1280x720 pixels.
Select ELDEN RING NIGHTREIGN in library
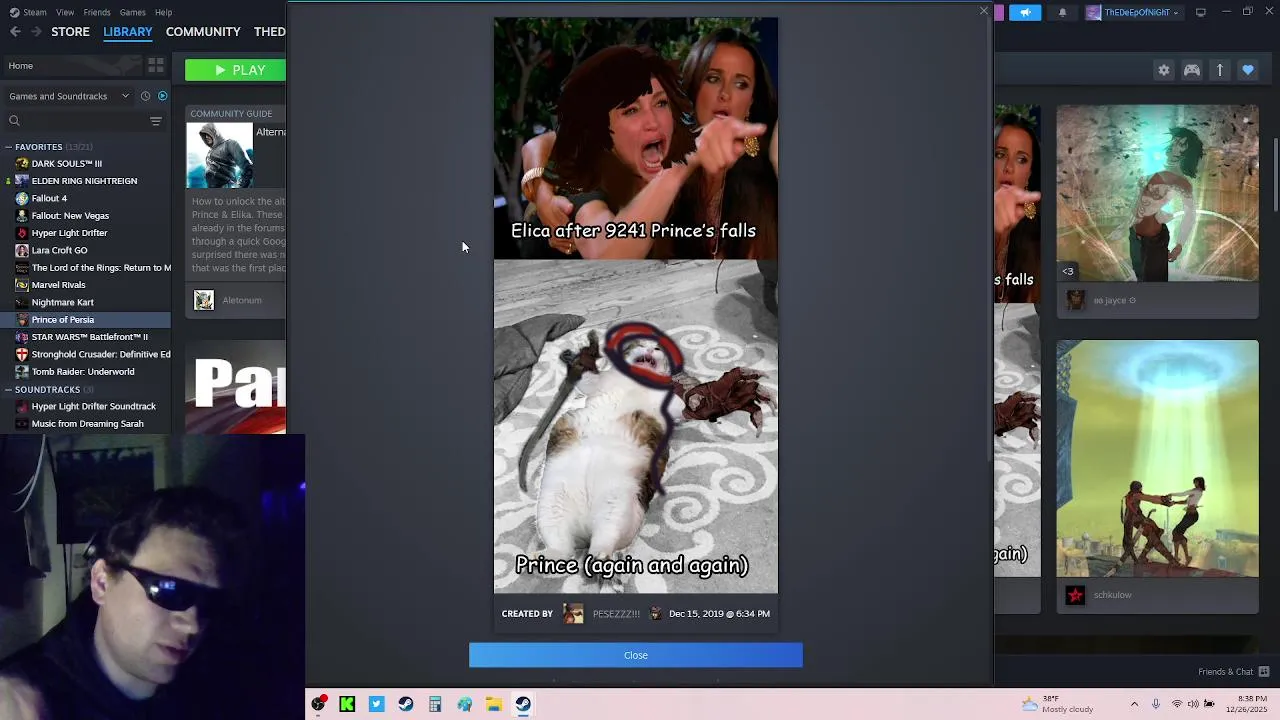pos(84,181)
